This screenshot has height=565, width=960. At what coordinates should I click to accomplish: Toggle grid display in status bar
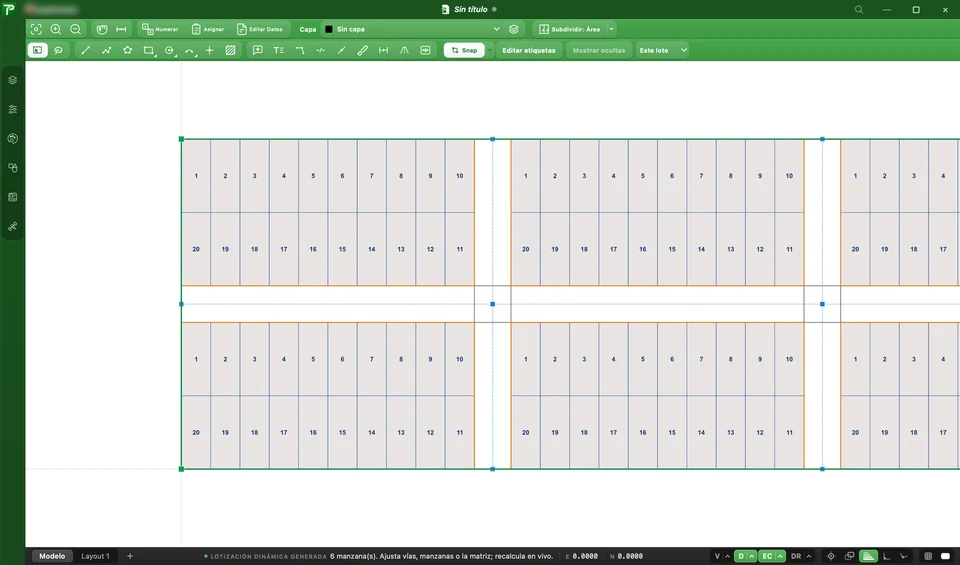928,556
